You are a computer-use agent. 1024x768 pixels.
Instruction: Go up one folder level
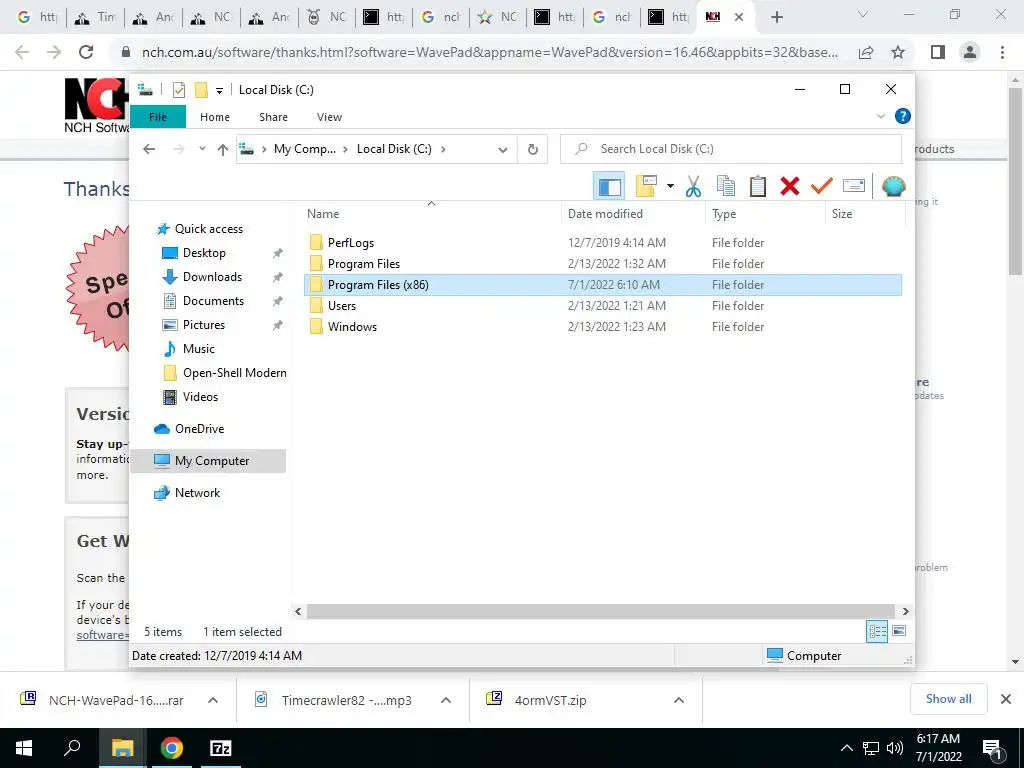pyautogui.click(x=223, y=150)
